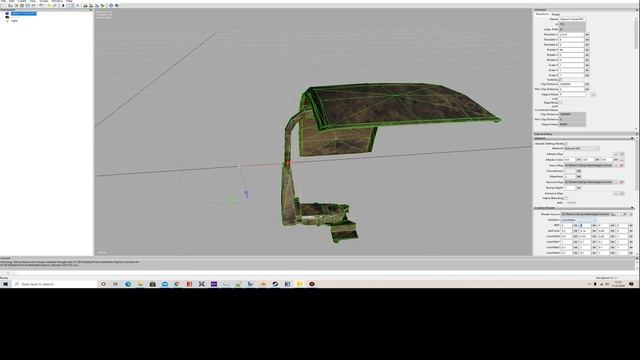Close the Material Editing panel
The width and height of the screenshot is (640, 360).
(637, 134)
